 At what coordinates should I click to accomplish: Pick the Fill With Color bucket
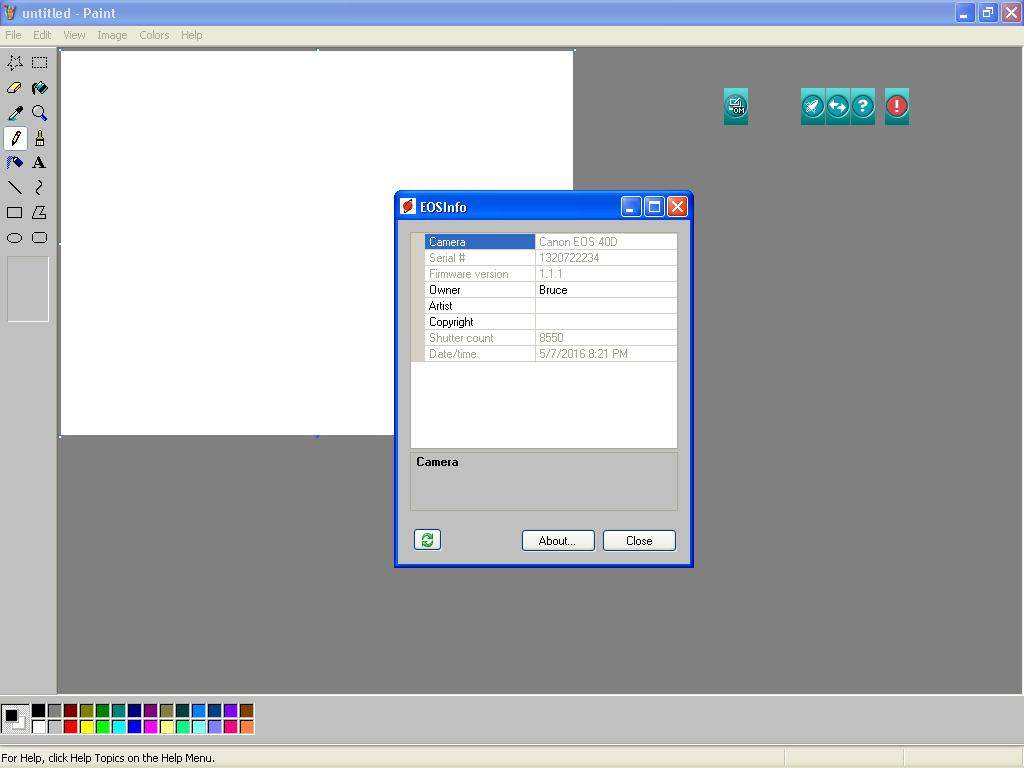coord(40,88)
